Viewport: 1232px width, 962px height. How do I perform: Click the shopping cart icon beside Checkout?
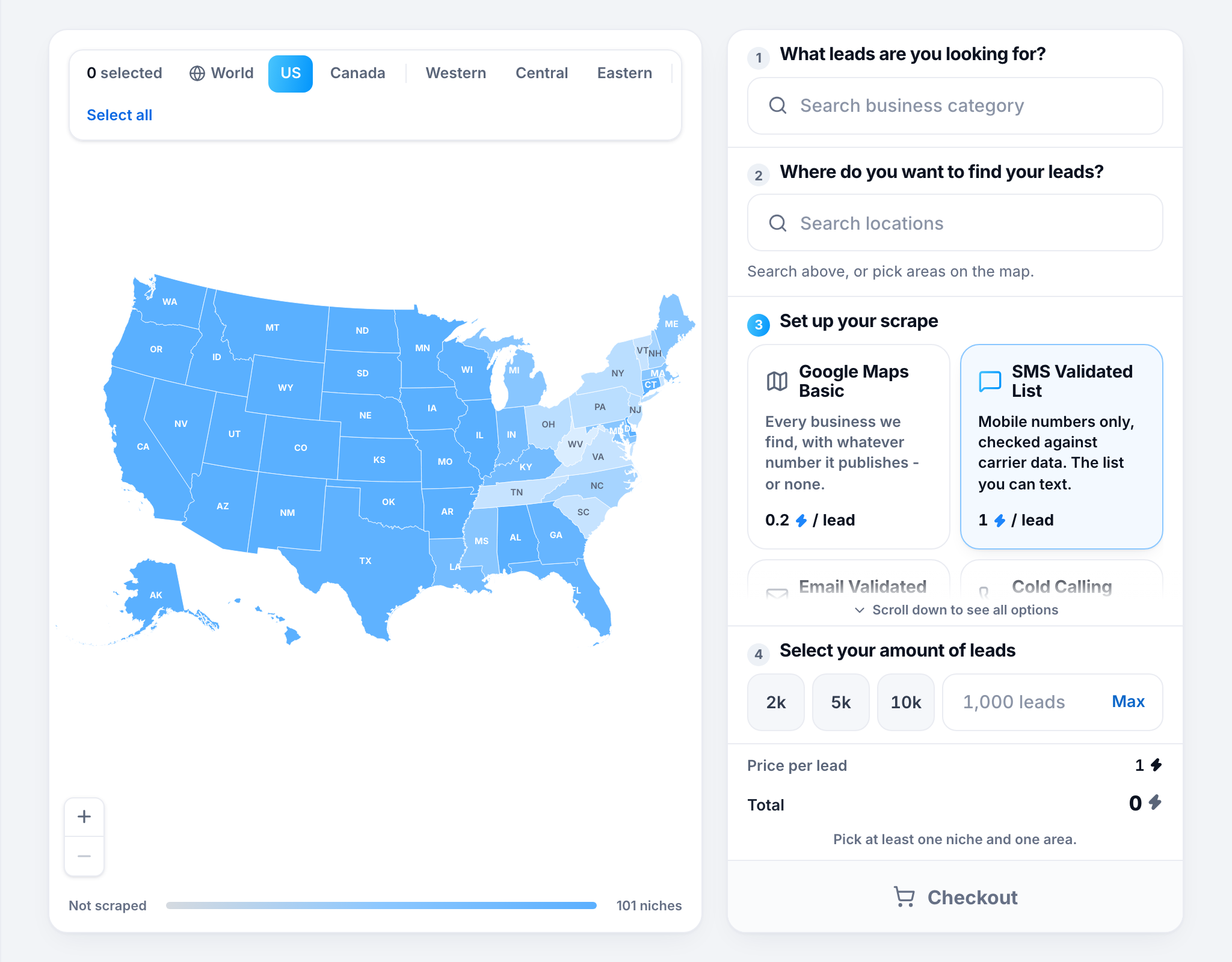[x=904, y=897]
